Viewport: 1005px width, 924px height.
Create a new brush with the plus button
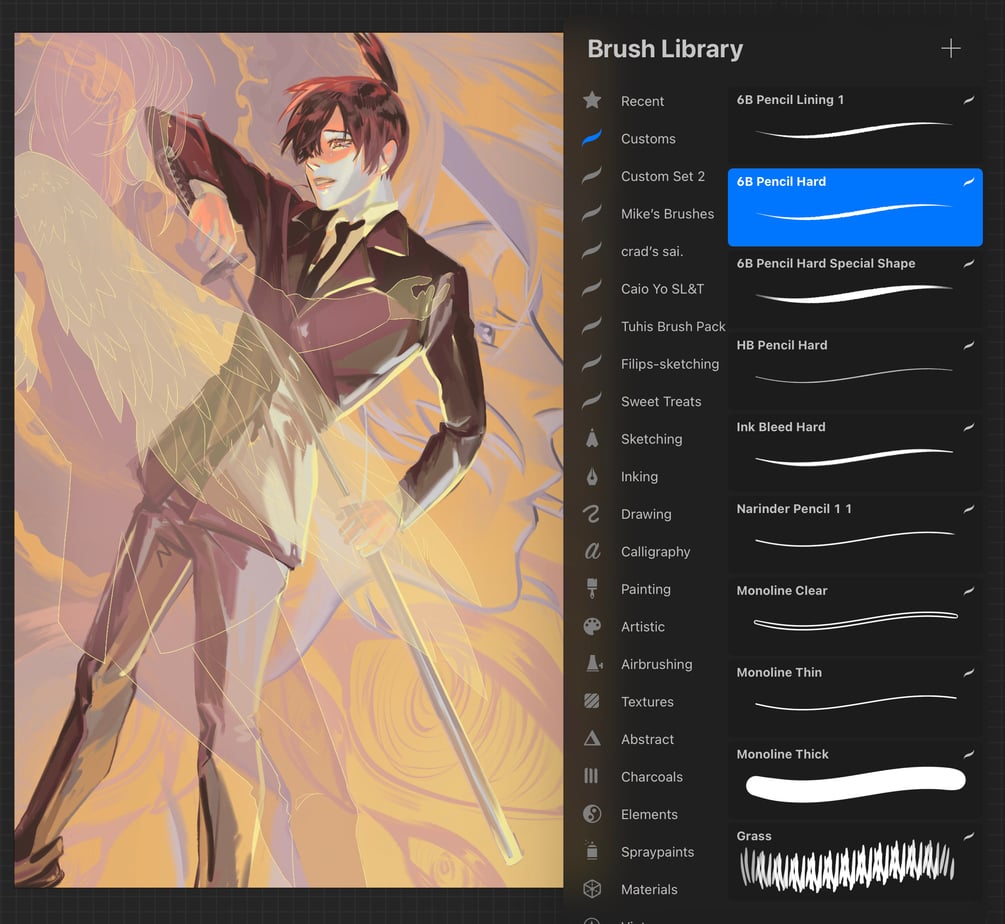(x=950, y=48)
